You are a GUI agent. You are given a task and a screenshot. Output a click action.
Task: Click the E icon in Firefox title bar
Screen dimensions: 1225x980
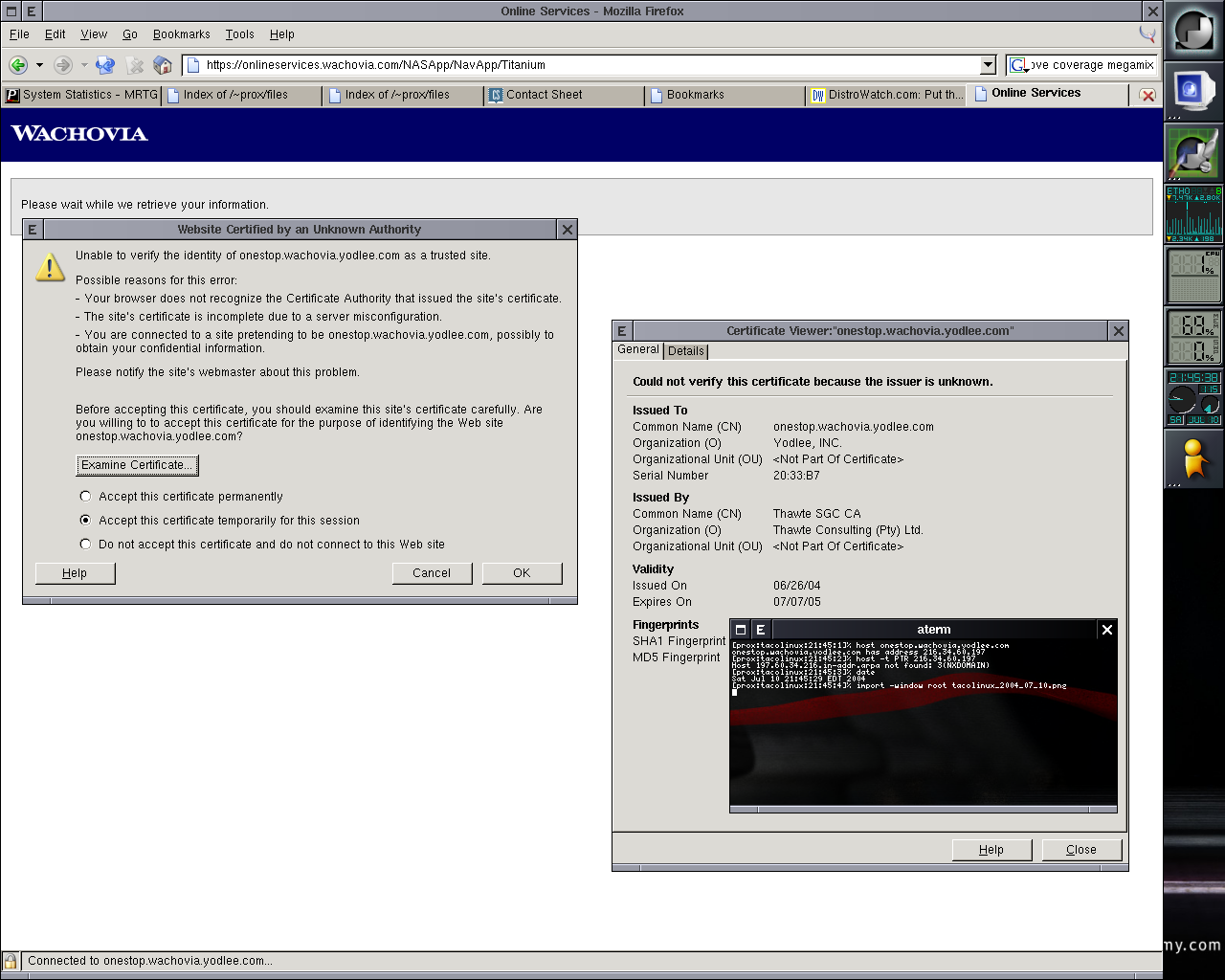tap(32, 11)
